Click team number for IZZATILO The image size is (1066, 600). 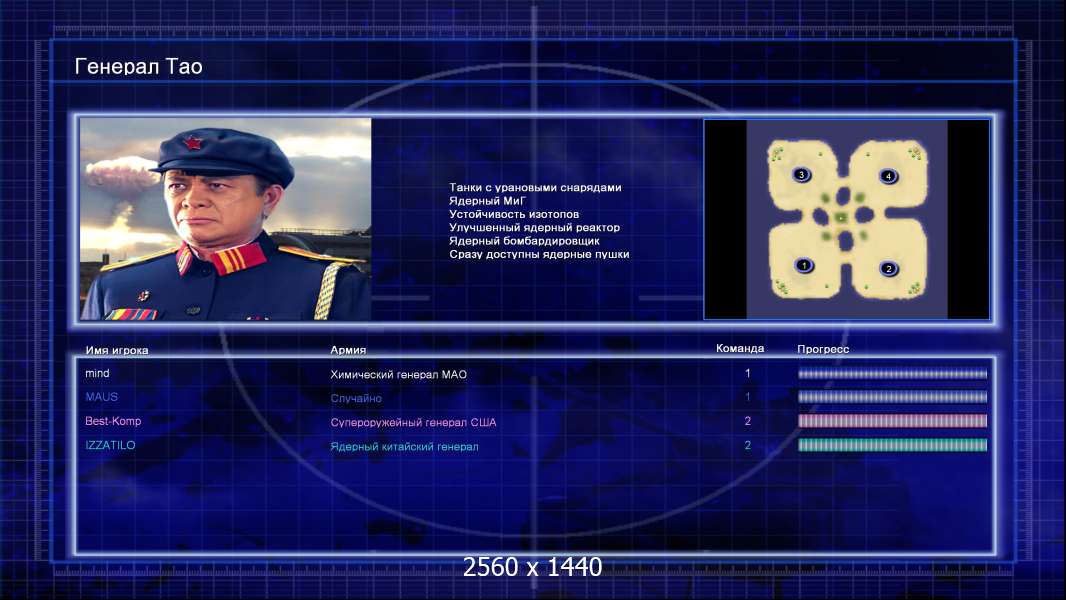[747, 445]
